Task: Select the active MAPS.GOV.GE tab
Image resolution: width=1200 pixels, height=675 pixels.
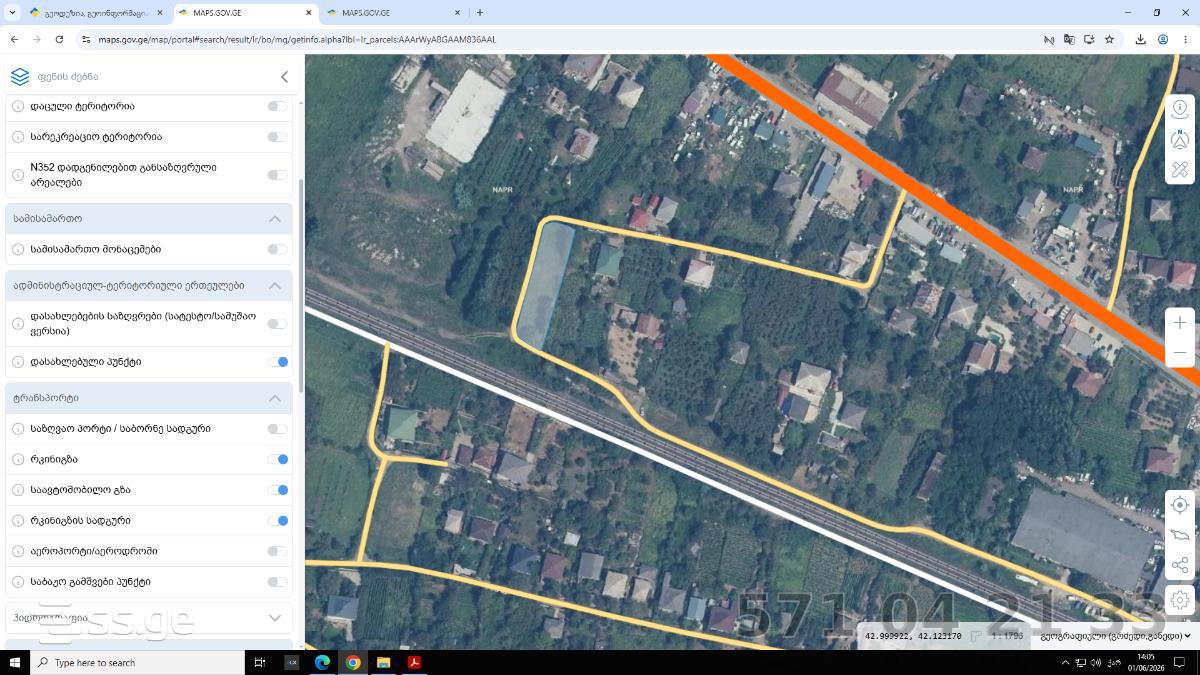Action: point(245,13)
